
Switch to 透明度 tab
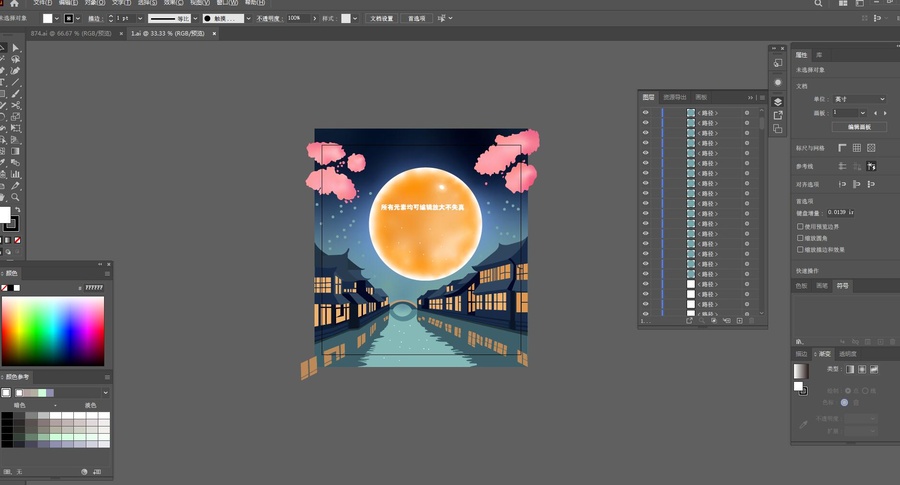(x=848, y=354)
